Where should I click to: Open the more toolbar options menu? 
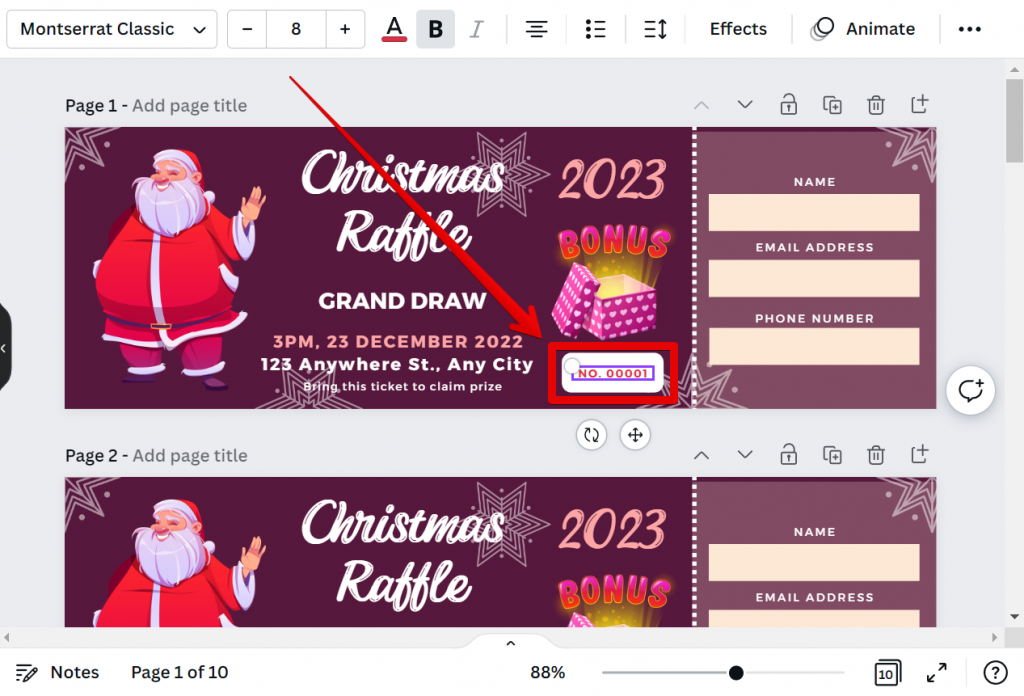tap(969, 29)
